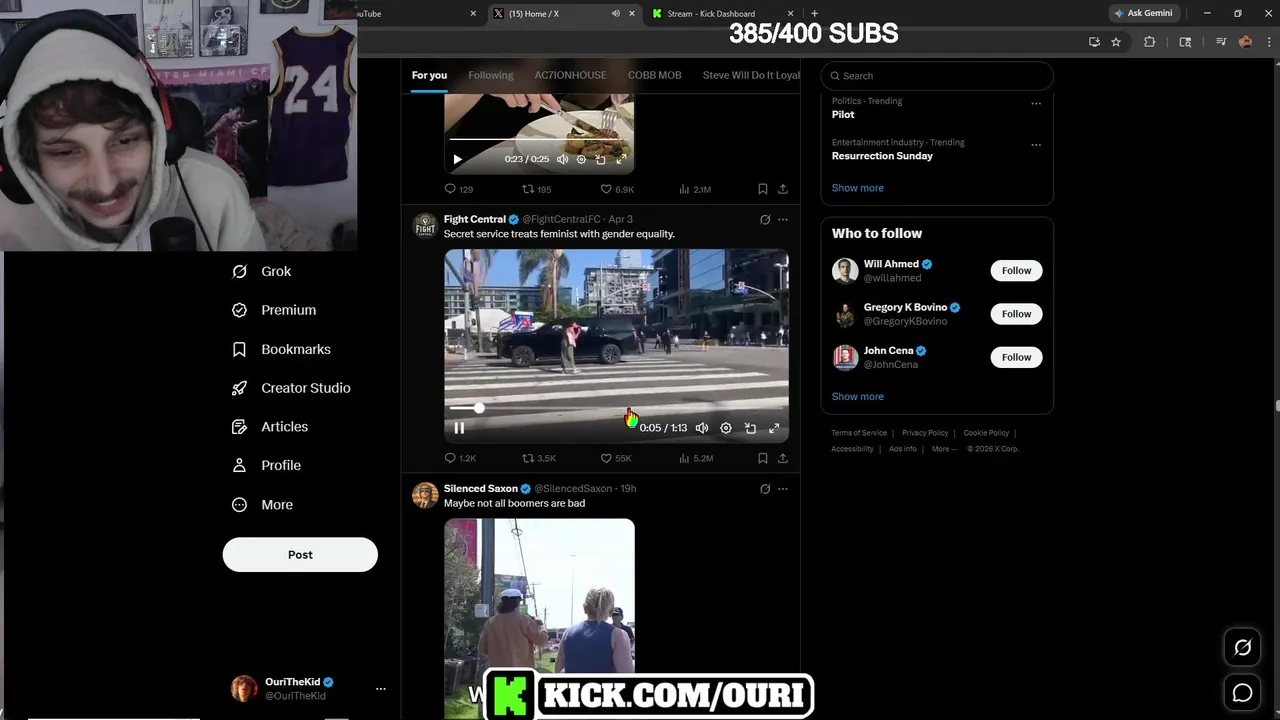This screenshot has width=1280, height=720.
Task: Click Ask Gemini in Chrome toolbar
Action: (1144, 13)
